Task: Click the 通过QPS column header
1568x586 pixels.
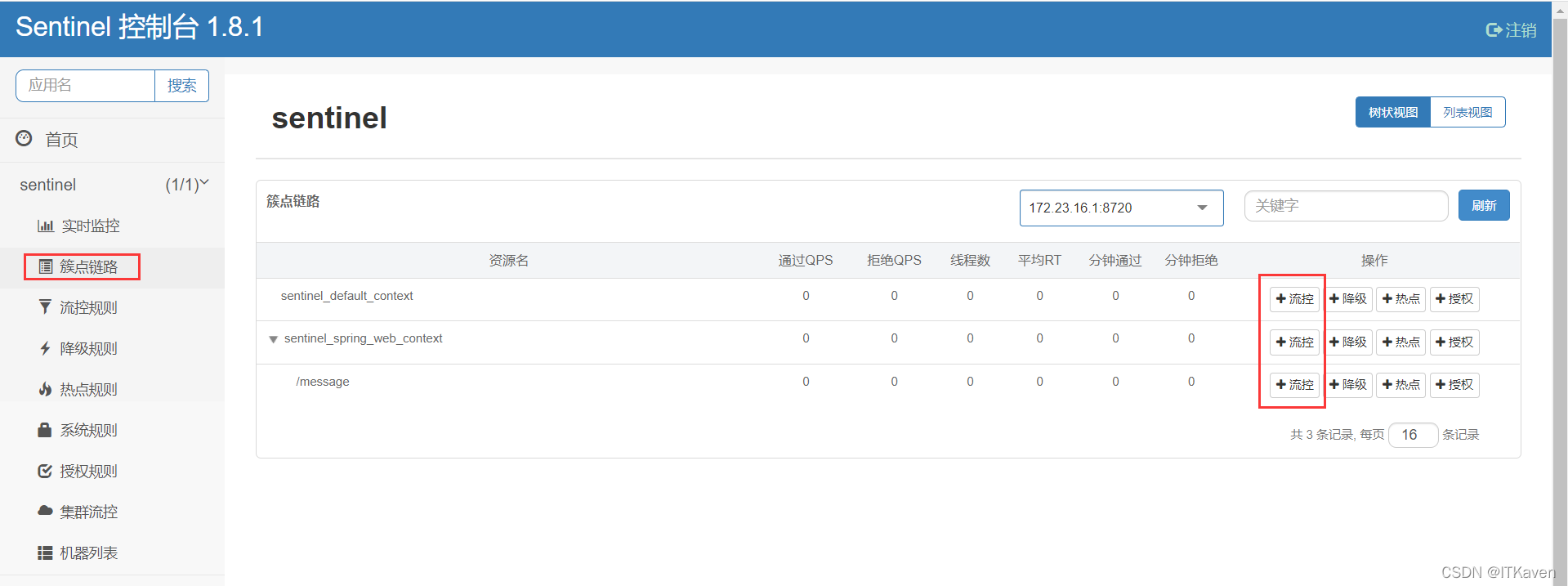Action: pyautogui.click(x=806, y=261)
